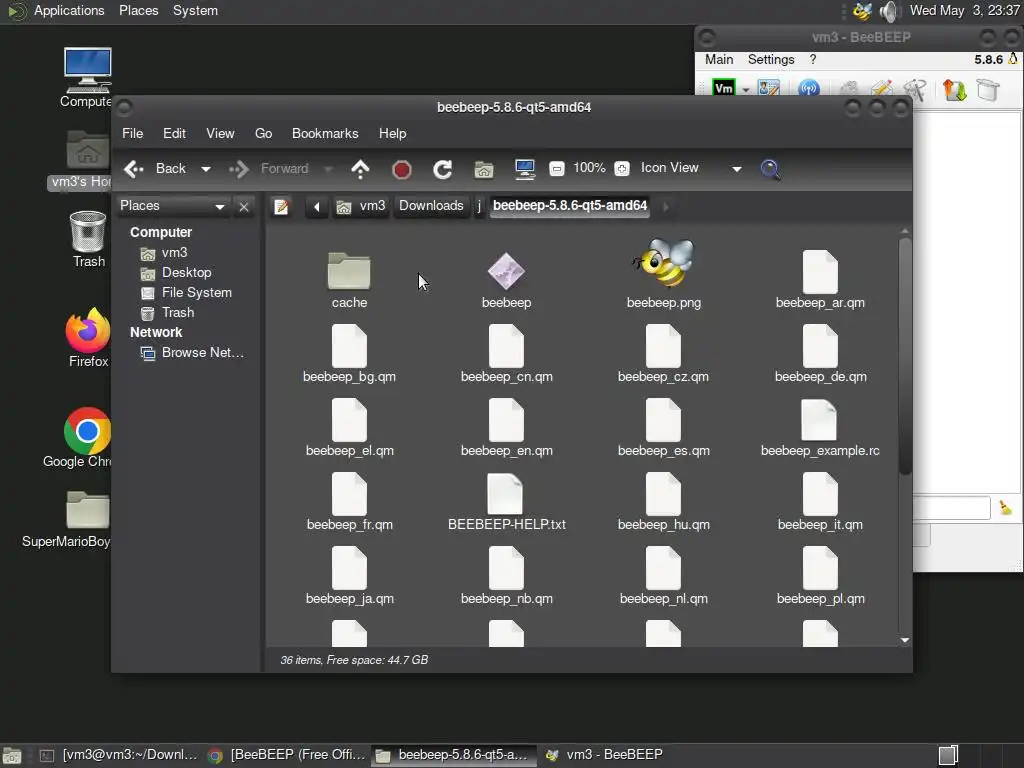1024x768 pixels.
Task: Zoom out with the minus icon
Action: click(556, 168)
